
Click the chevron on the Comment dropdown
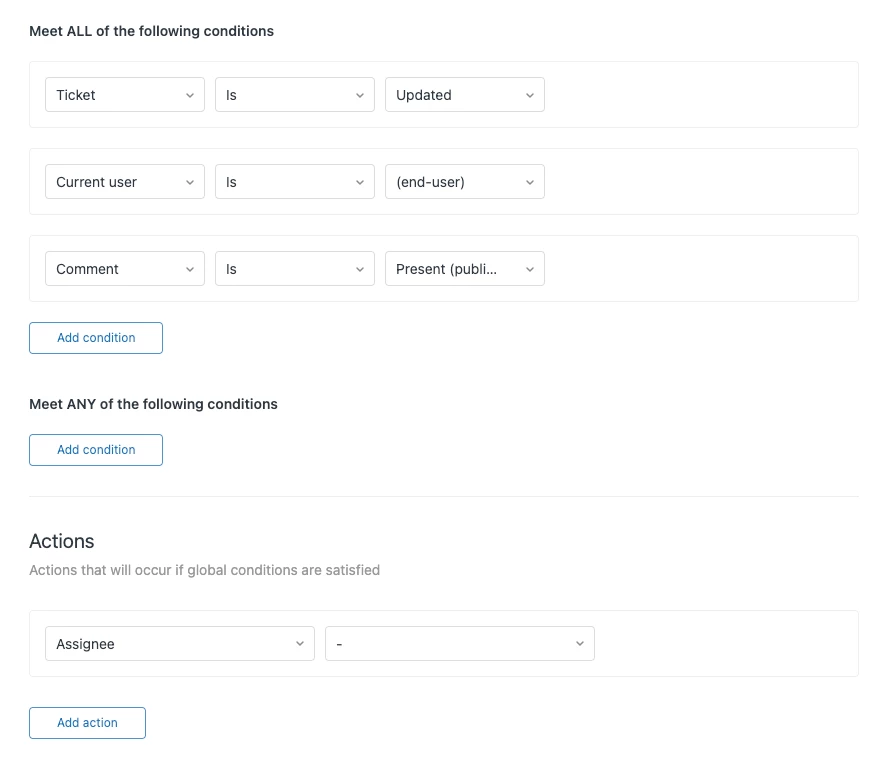(190, 269)
